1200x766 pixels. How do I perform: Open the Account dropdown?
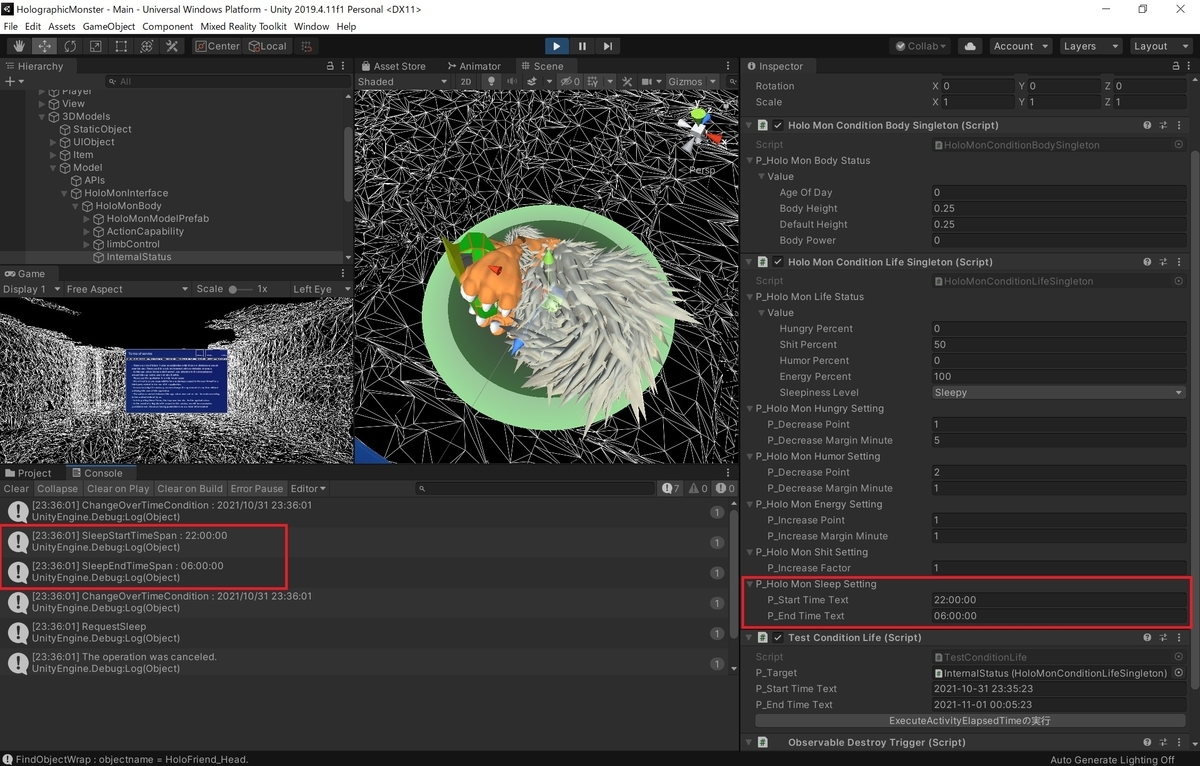[1020, 46]
